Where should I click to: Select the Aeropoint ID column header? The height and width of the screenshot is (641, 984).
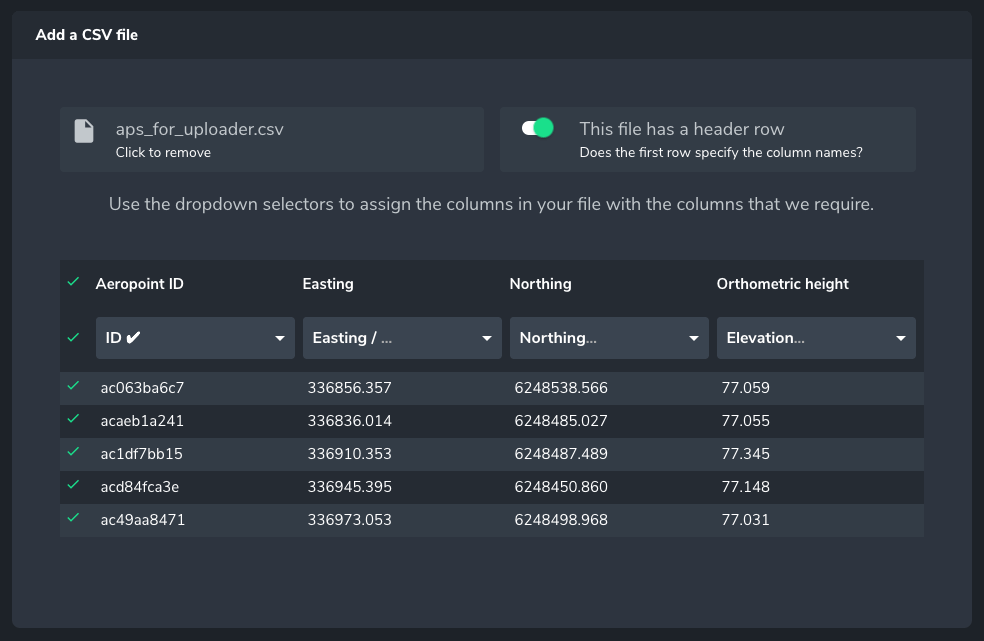pyautogui.click(x=139, y=284)
